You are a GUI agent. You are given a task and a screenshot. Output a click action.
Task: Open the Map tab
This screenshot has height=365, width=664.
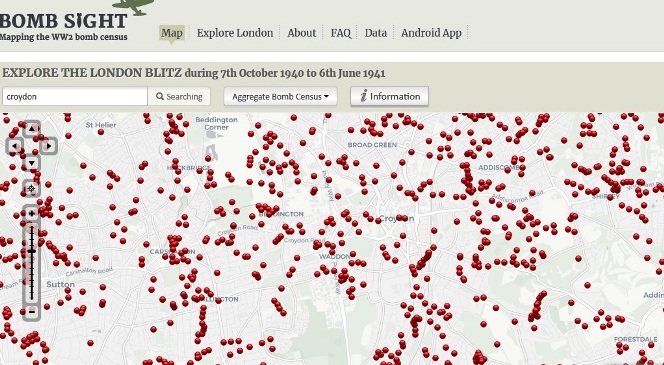tap(172, 33)
